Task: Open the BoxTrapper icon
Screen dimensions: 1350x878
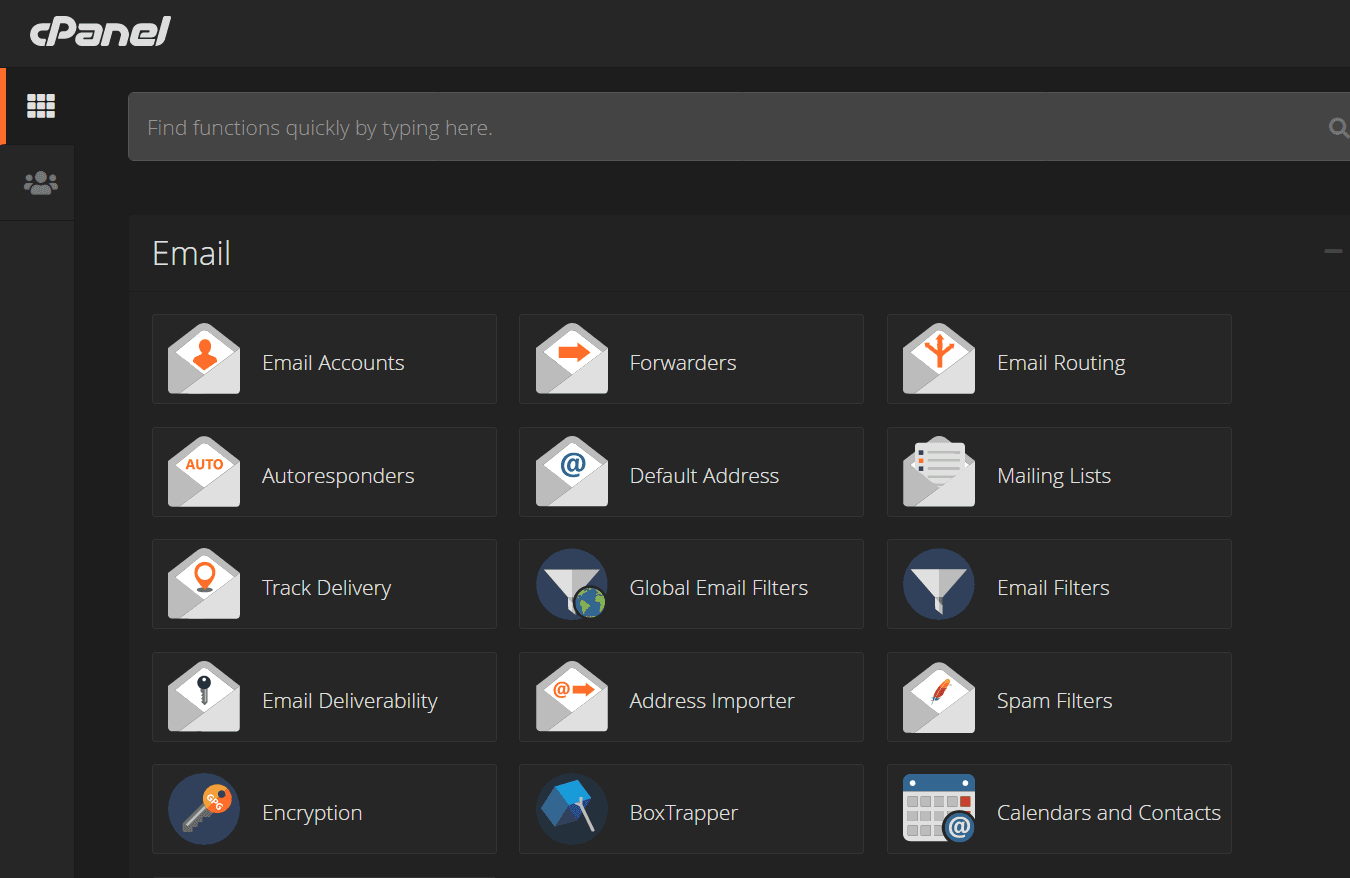Action: coord(572,809)
